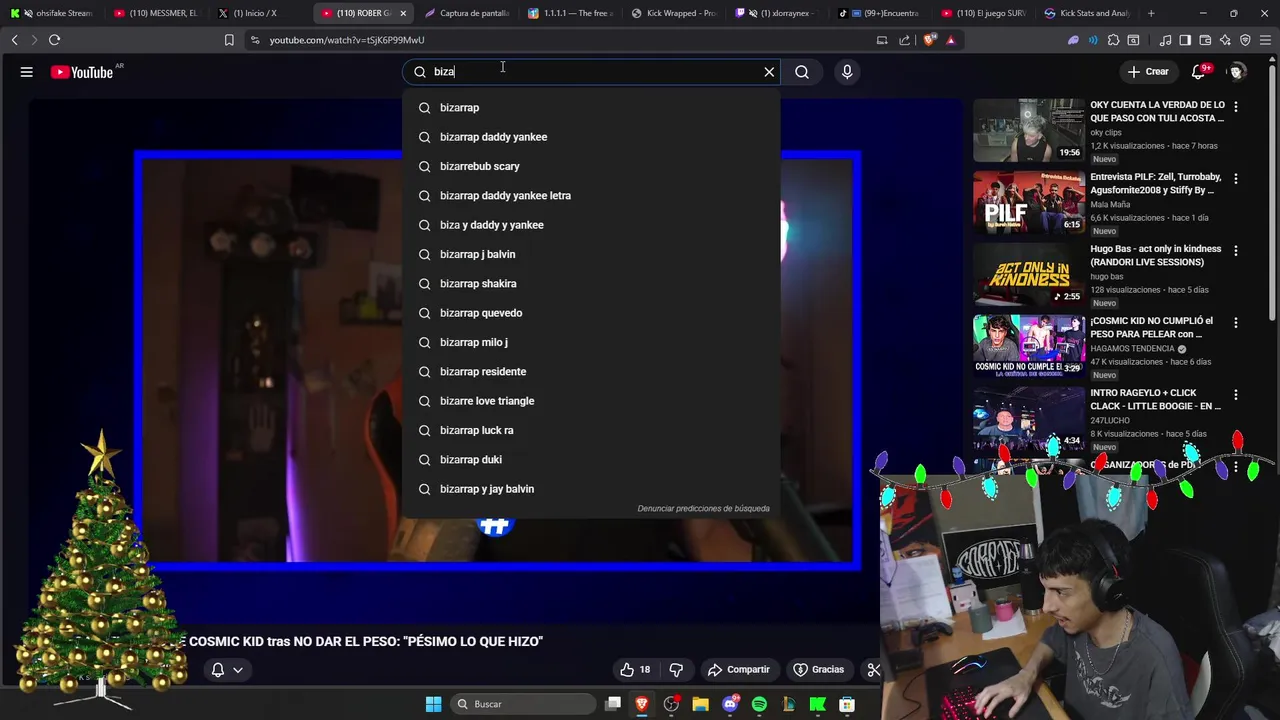This screenshot has width=1280, height=720.
Task: Select 'bizarrap y jay balvin' suggestion
Action: (x=590, y=489)
